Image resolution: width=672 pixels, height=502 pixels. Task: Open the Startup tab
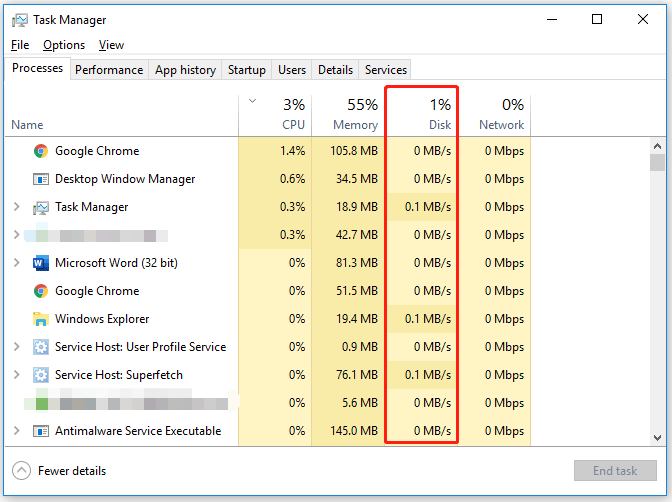[x=246, y=70]
